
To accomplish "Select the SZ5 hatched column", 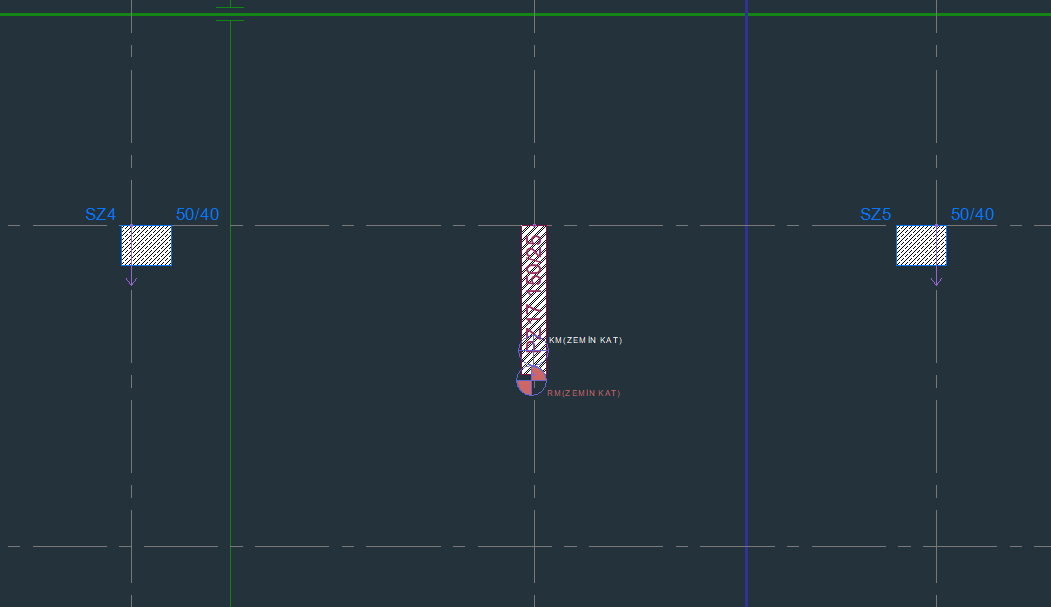I will pos(921,245).
